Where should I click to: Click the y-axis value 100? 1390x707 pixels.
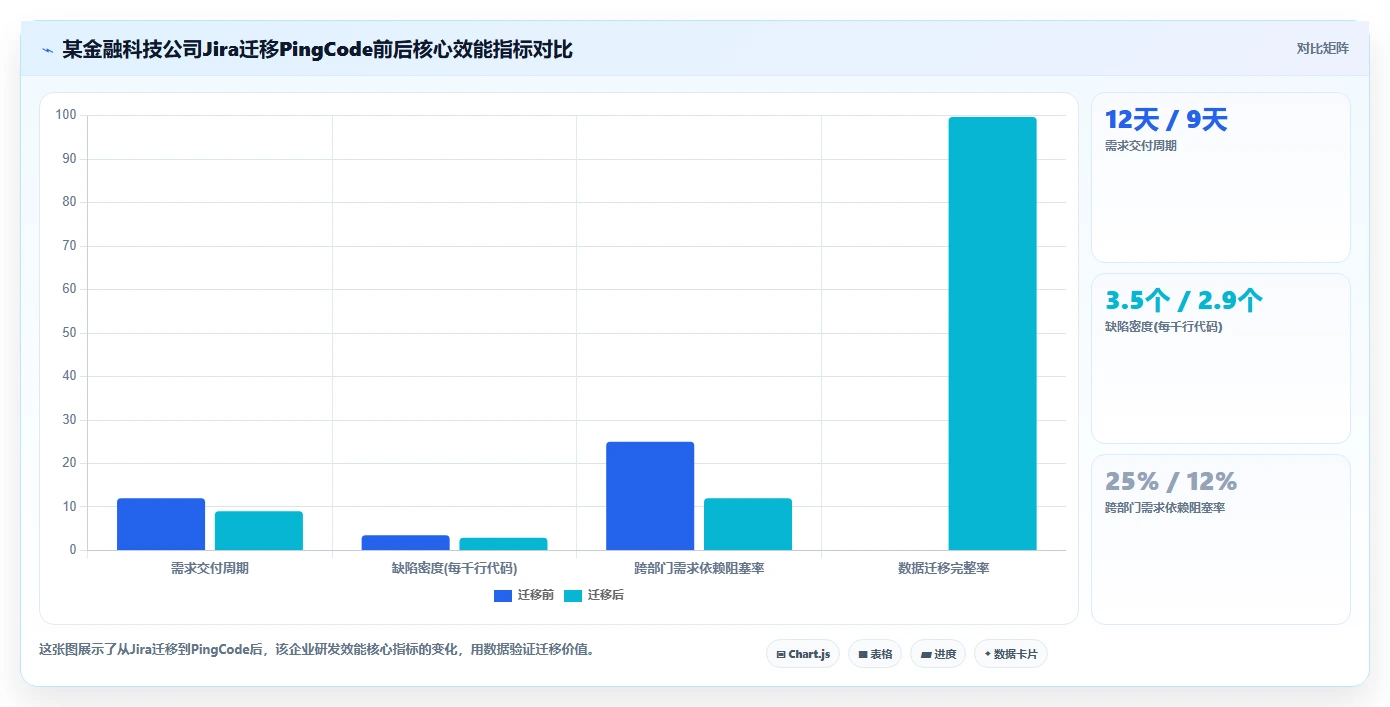(66, 115)
